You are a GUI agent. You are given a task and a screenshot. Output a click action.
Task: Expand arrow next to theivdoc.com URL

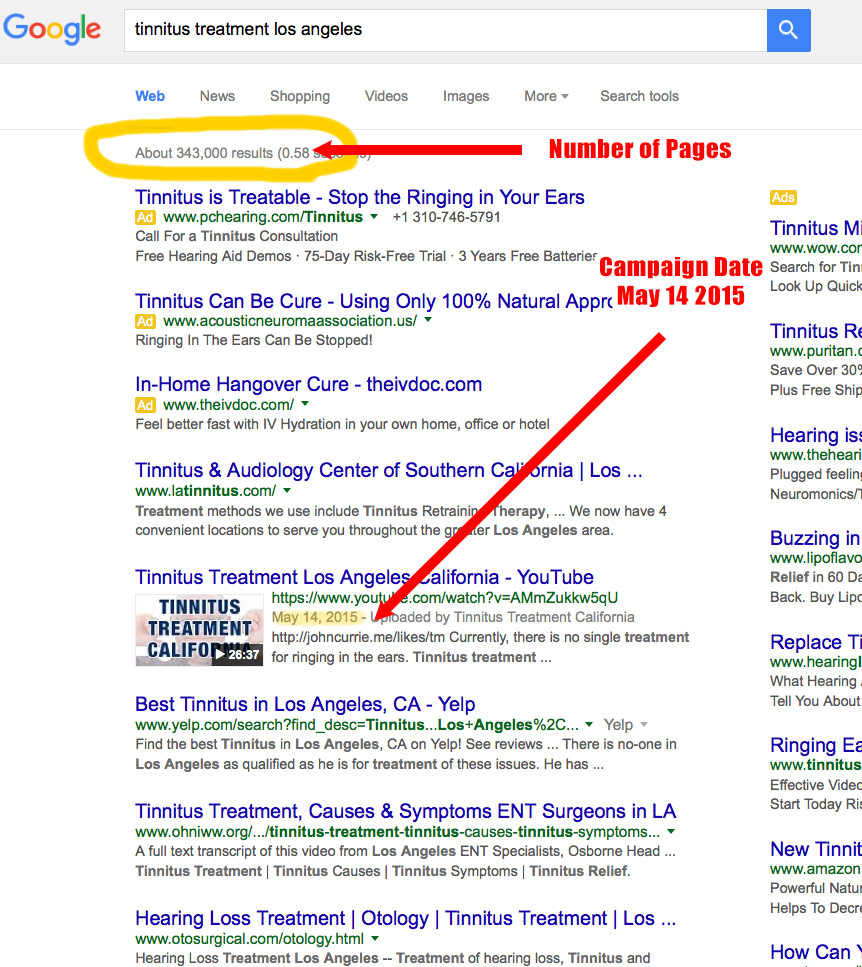[x=305, y=404]
